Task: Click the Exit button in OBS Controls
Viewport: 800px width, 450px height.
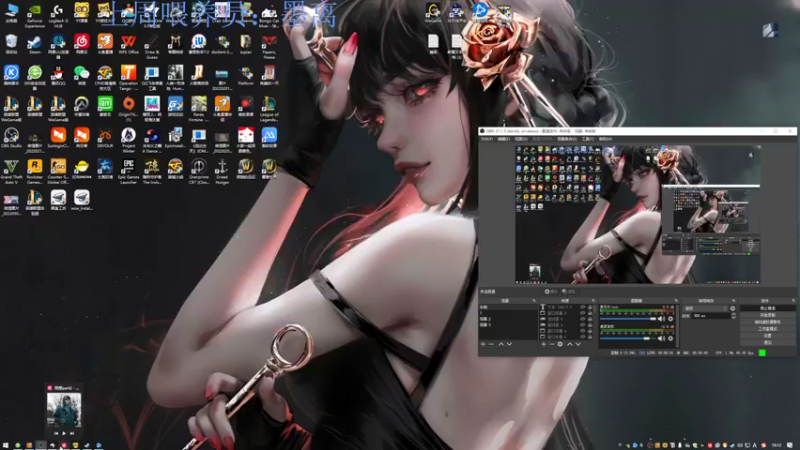Action: pos(768,342)
